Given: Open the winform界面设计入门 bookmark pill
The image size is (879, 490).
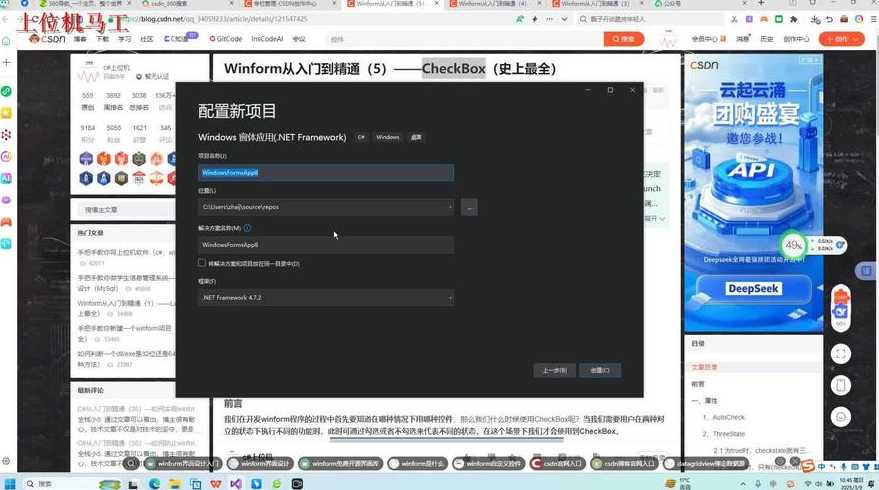Looking at the screenshot, I should 183,464.
